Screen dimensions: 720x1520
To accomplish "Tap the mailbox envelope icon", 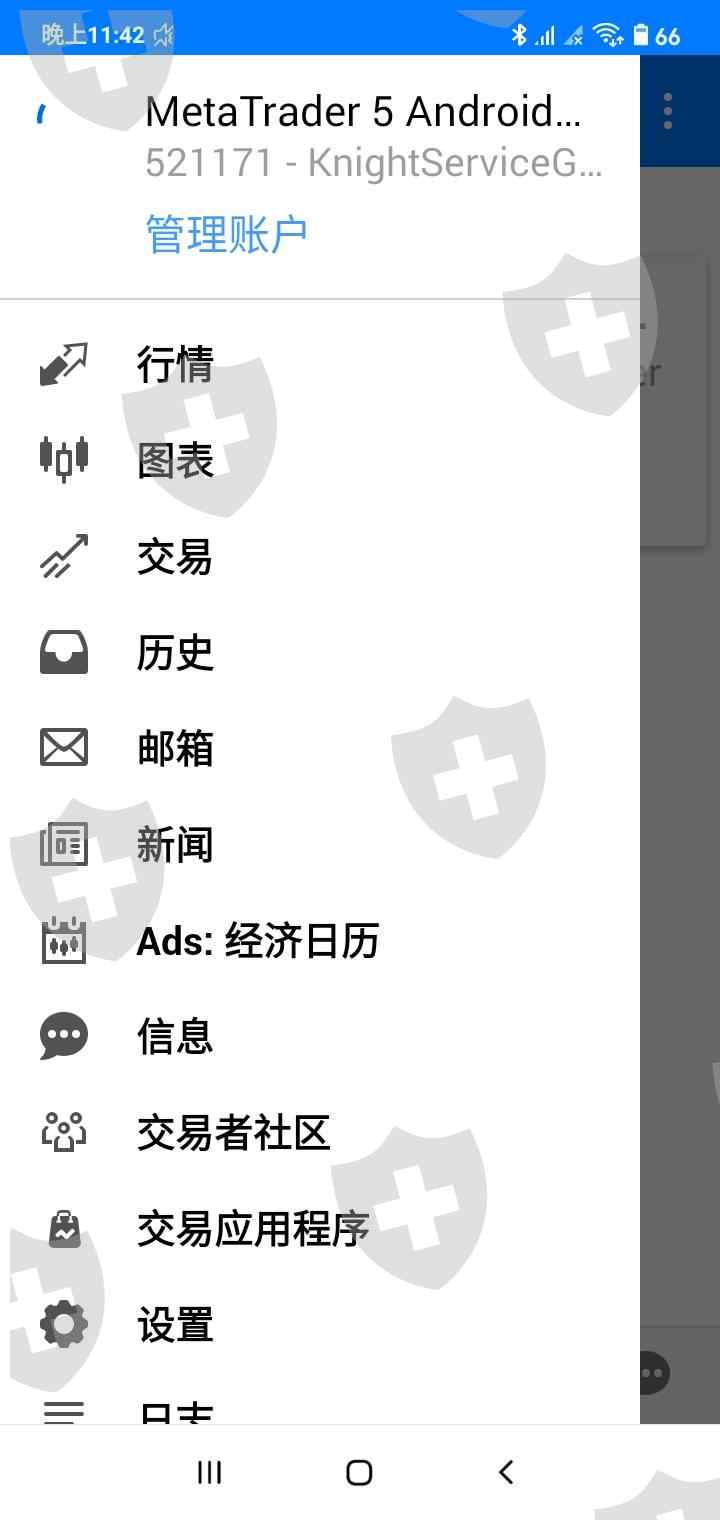I will 64,748.
